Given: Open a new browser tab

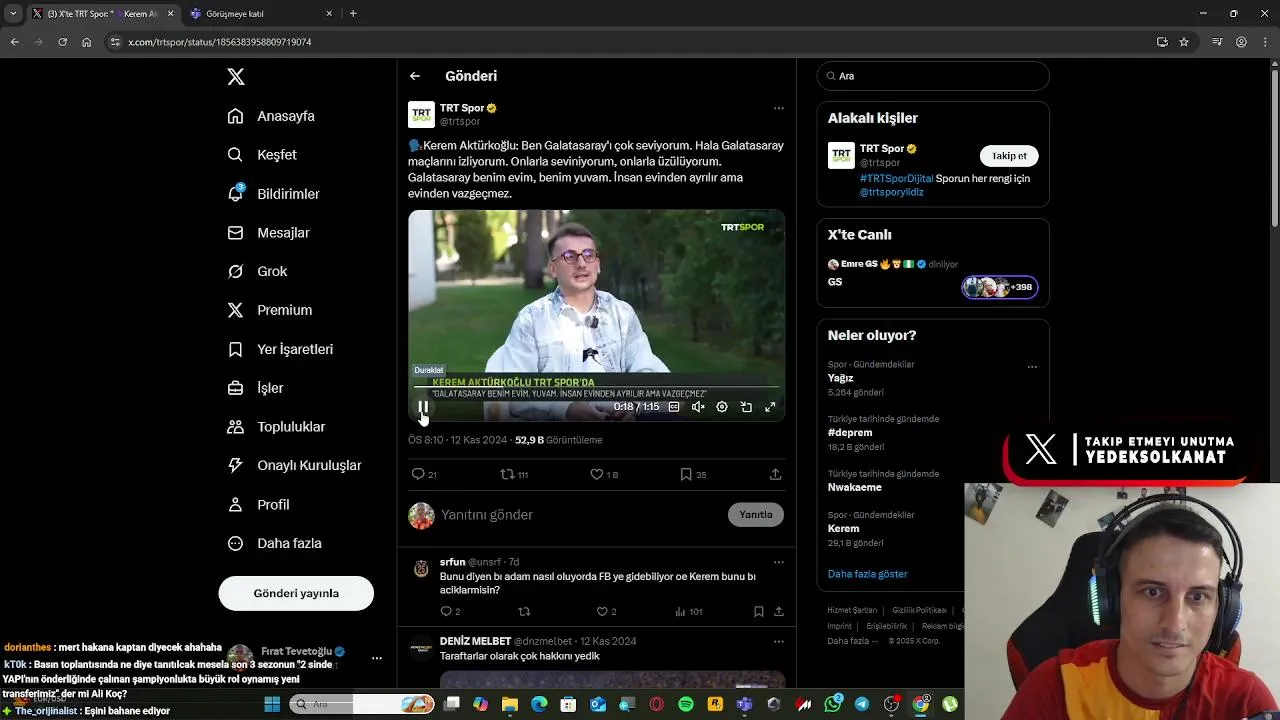Looking at the screenshot, I should [x=353, y=14].
